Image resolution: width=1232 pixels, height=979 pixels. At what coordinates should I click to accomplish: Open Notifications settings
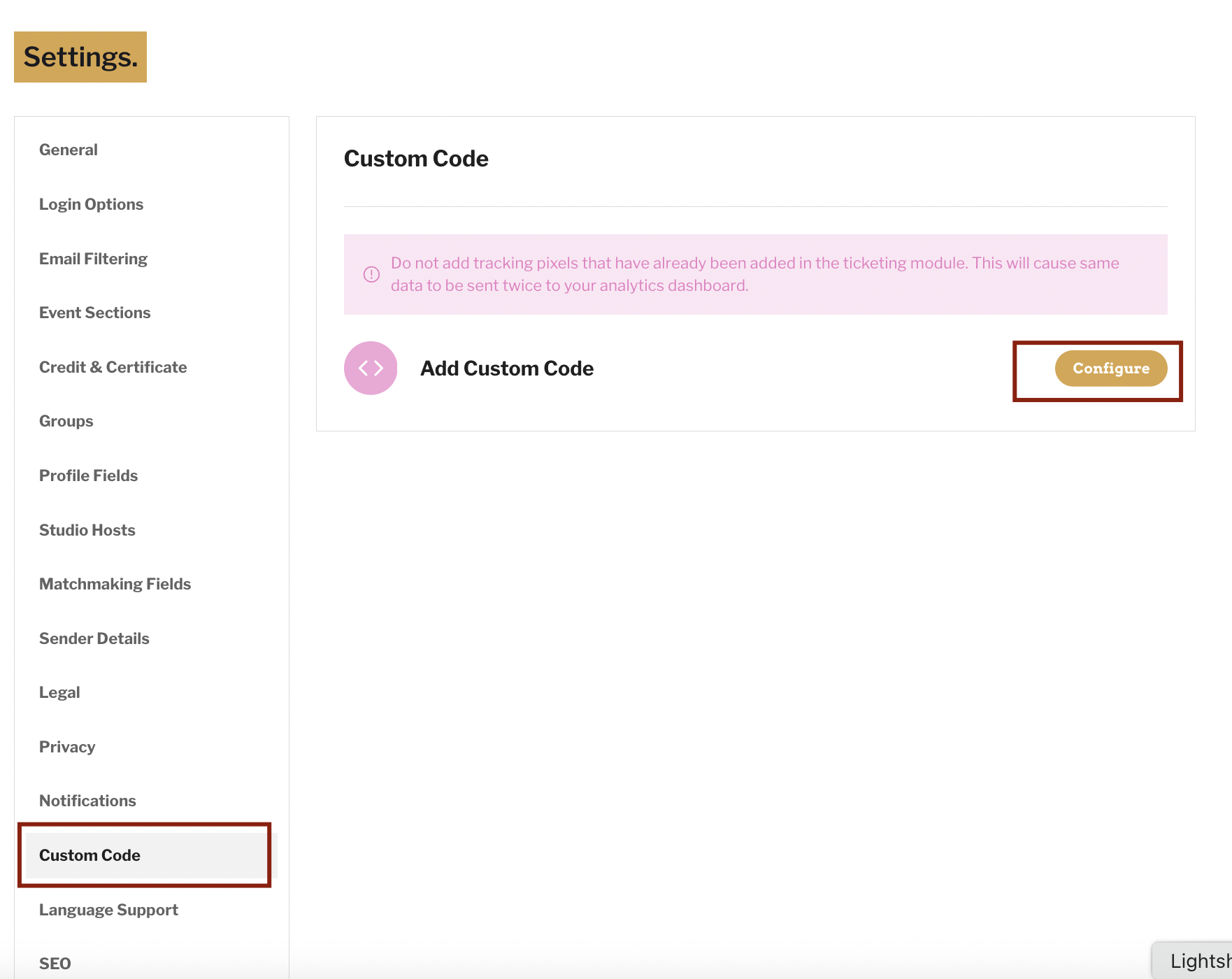(x=87, y=801)
